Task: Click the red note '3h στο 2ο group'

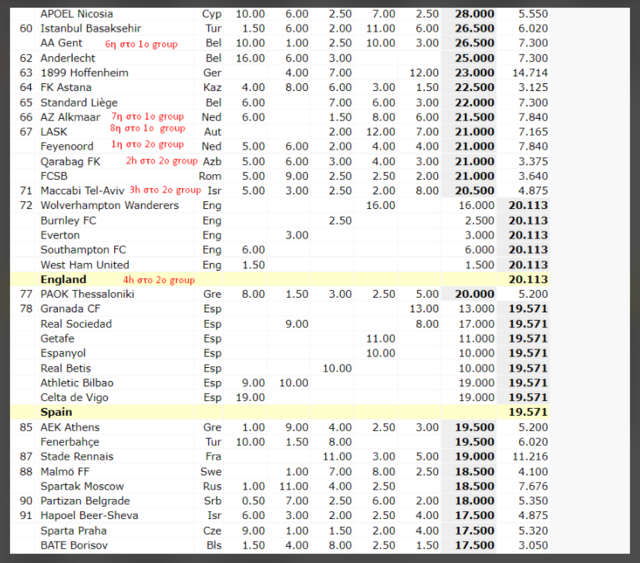Action: click(165, 190)
